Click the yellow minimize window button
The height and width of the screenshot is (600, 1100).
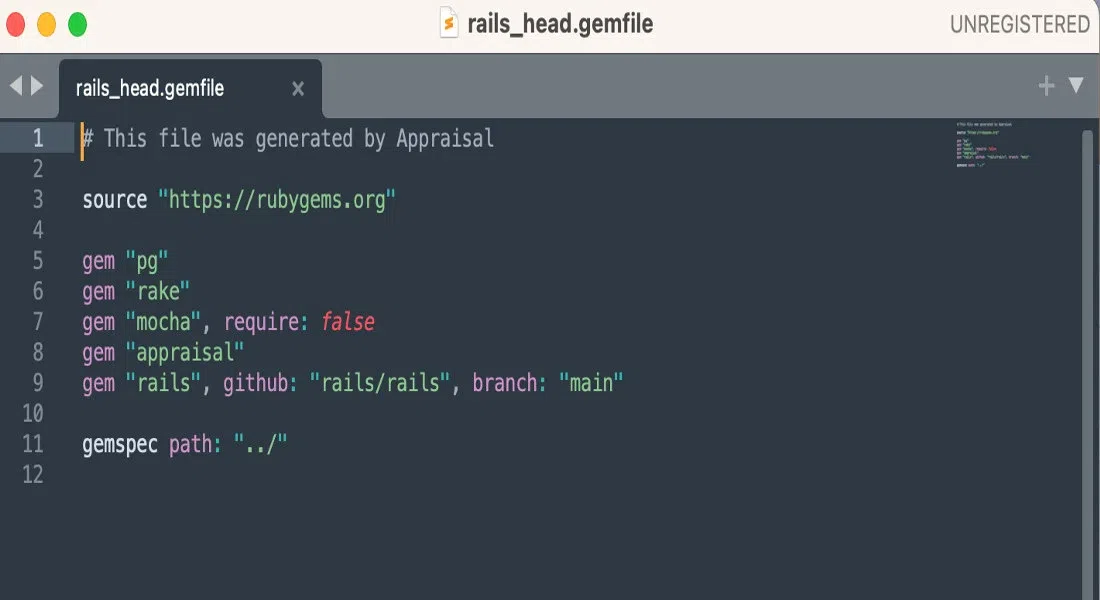click(x=46, y=25)
